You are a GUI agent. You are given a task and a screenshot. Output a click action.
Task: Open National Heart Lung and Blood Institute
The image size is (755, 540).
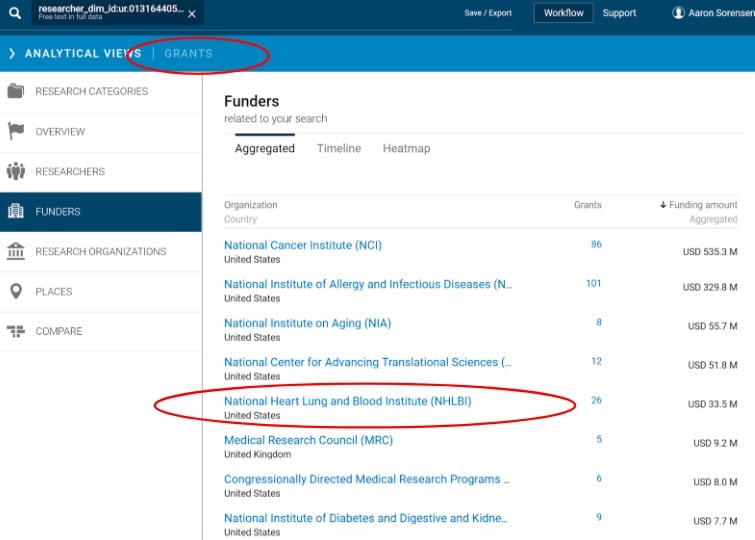point(347,401)
